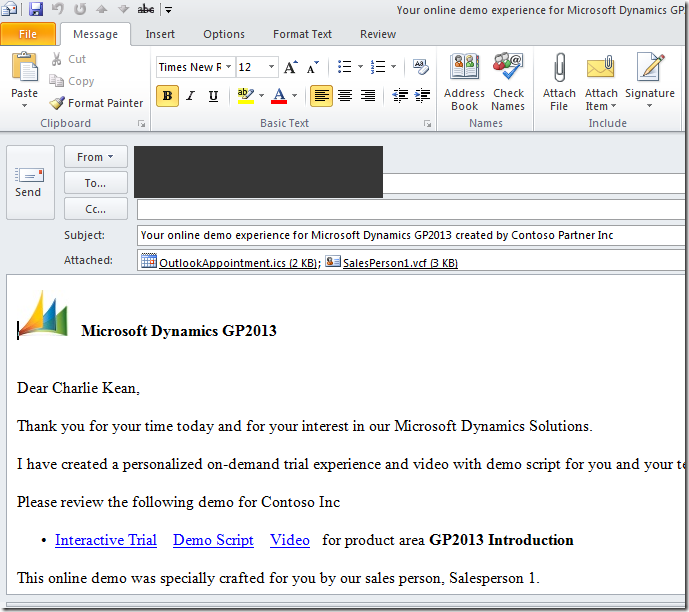Toggle Bold formatting
Viewport: 689px width, 612px height.
[x=167, y=96]
